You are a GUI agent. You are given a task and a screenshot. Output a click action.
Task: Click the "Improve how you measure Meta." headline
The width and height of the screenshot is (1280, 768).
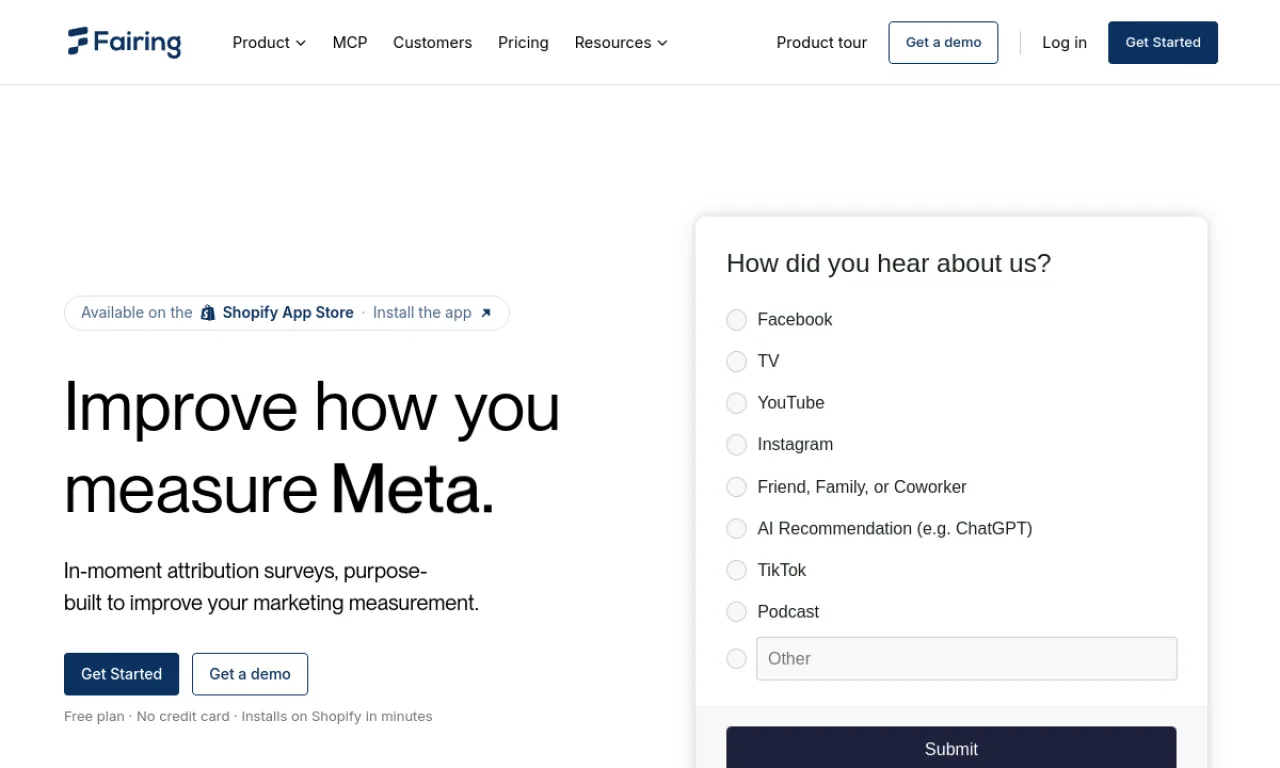(x=312, y=448)
